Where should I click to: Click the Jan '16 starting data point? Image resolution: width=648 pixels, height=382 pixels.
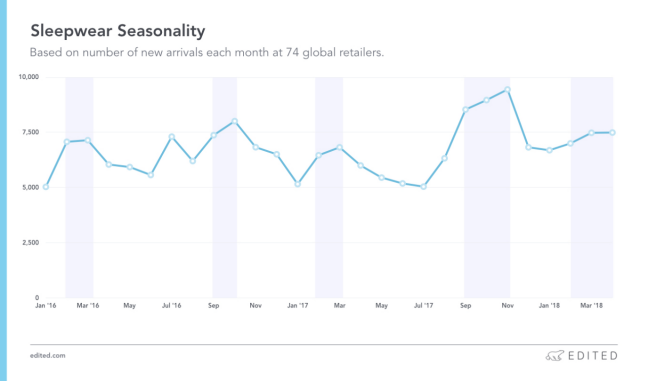[x=46, y=187]
